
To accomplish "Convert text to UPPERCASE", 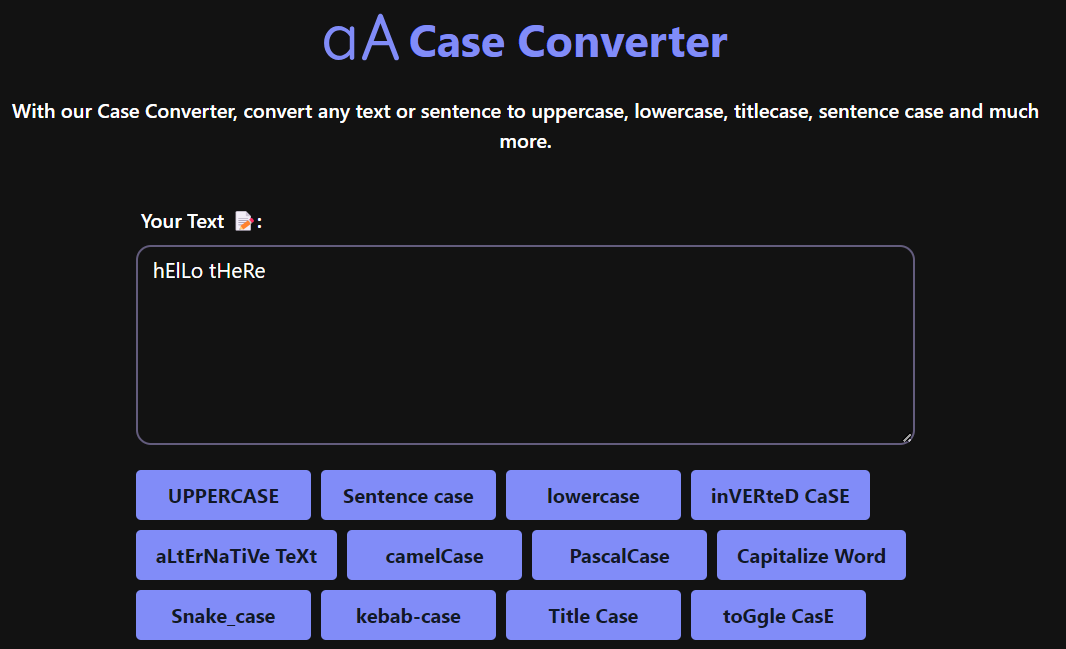I will [x=223, y=494].
